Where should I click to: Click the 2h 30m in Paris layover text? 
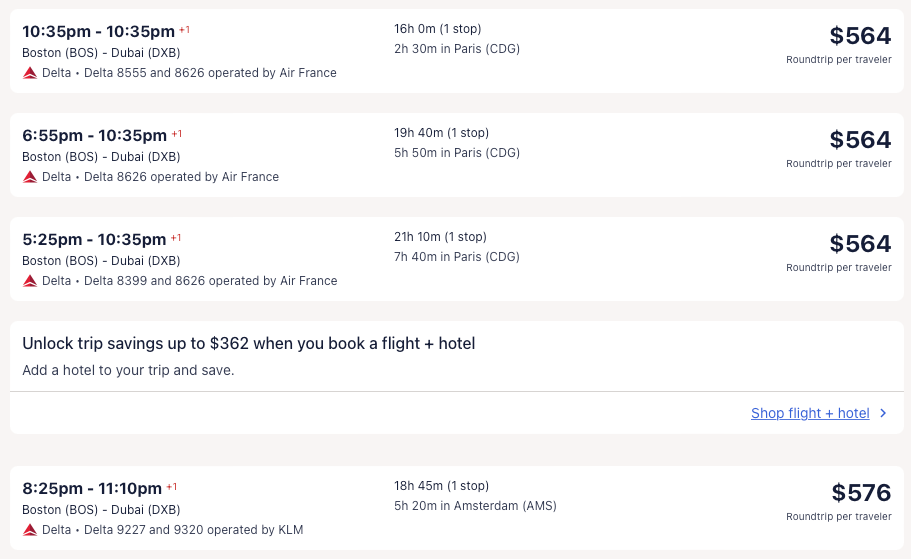pos(457,49)
